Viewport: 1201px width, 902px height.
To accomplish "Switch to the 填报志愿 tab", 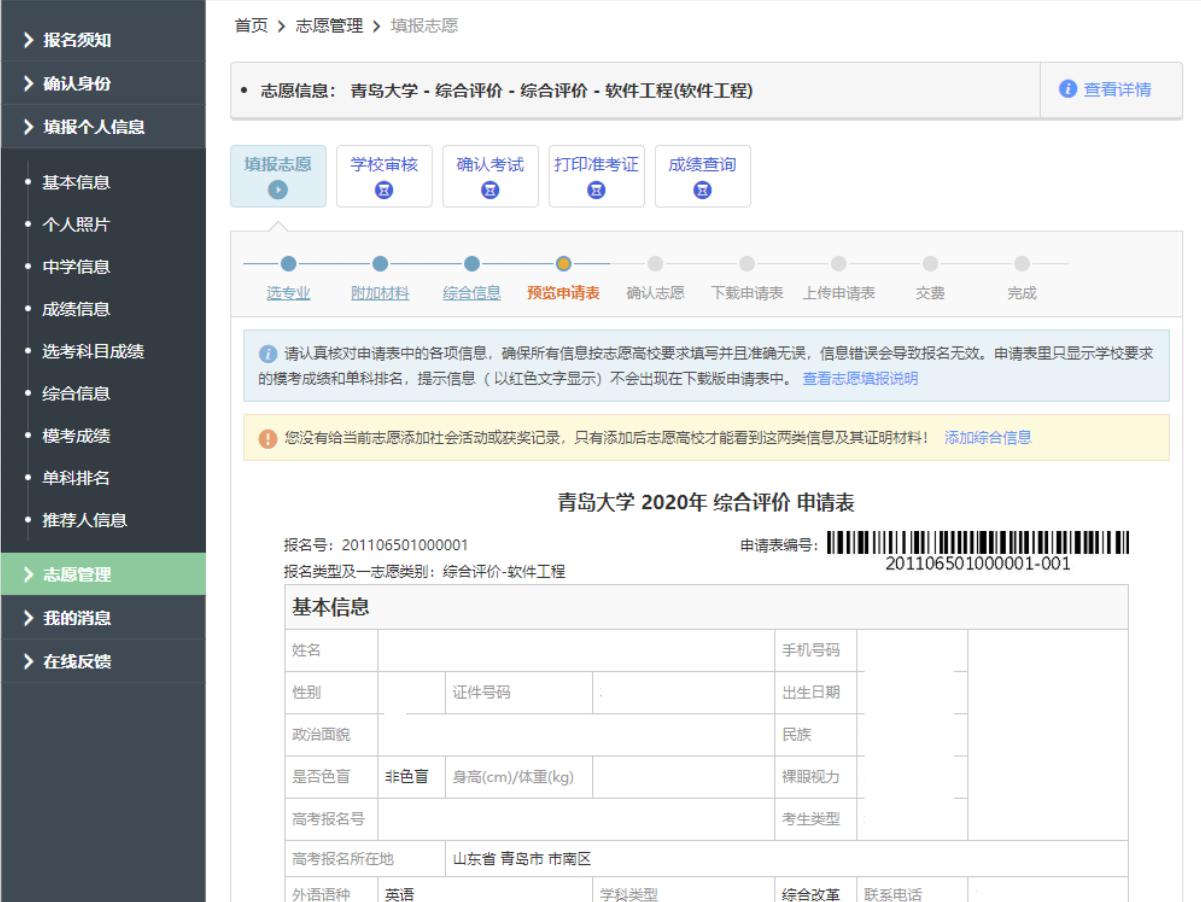I will click(278, 176).
